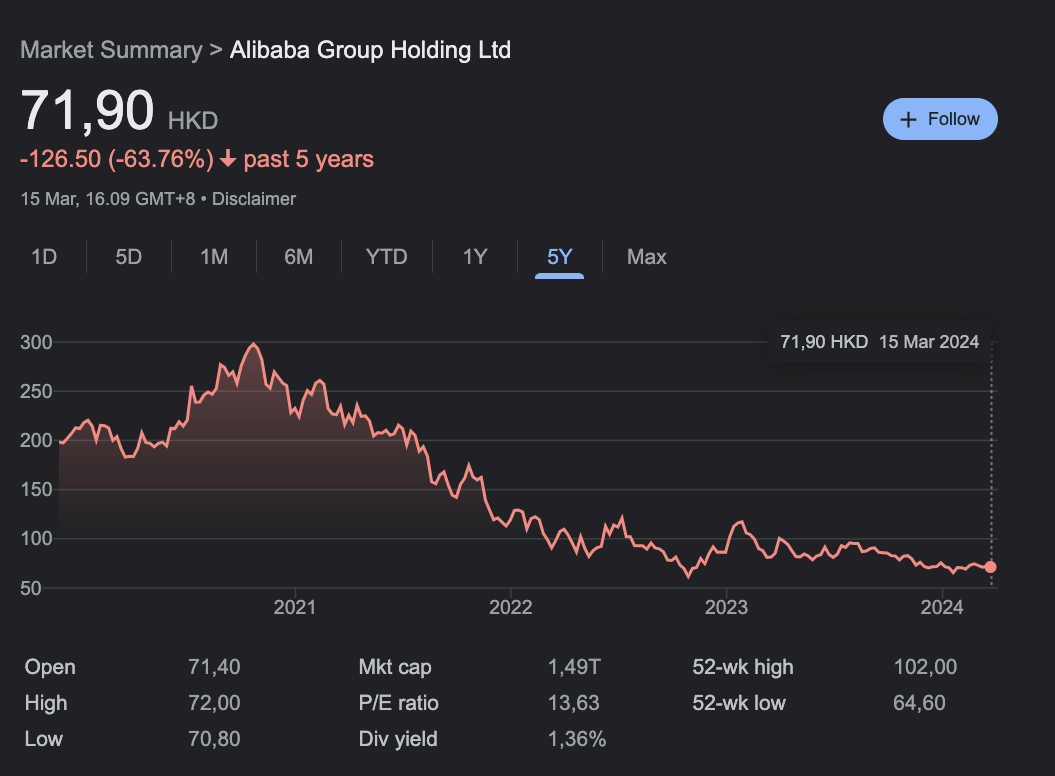Click the plus icon on Follow
The width and height of the screenshot is (1055, 776).
908,119
